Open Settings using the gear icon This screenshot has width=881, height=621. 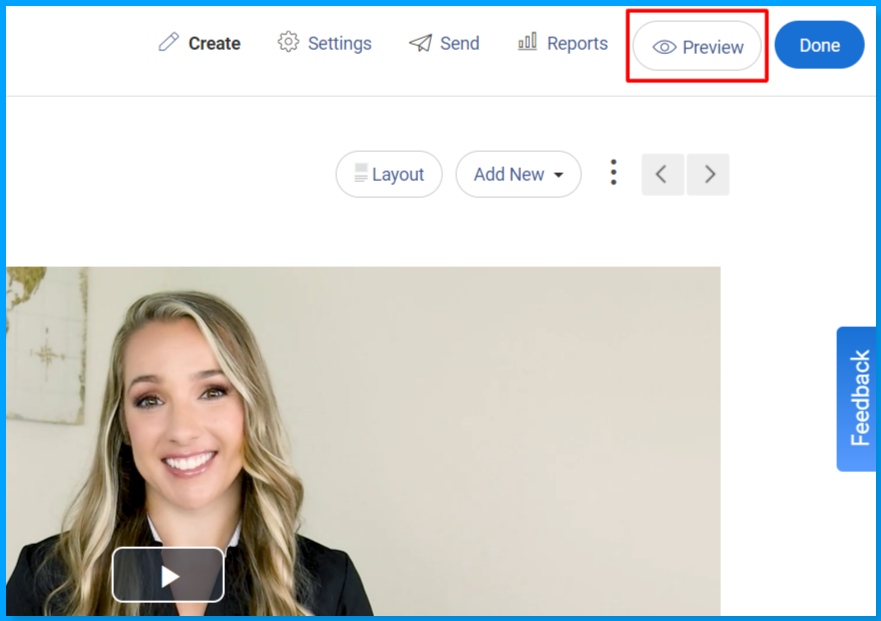(288, 43)
